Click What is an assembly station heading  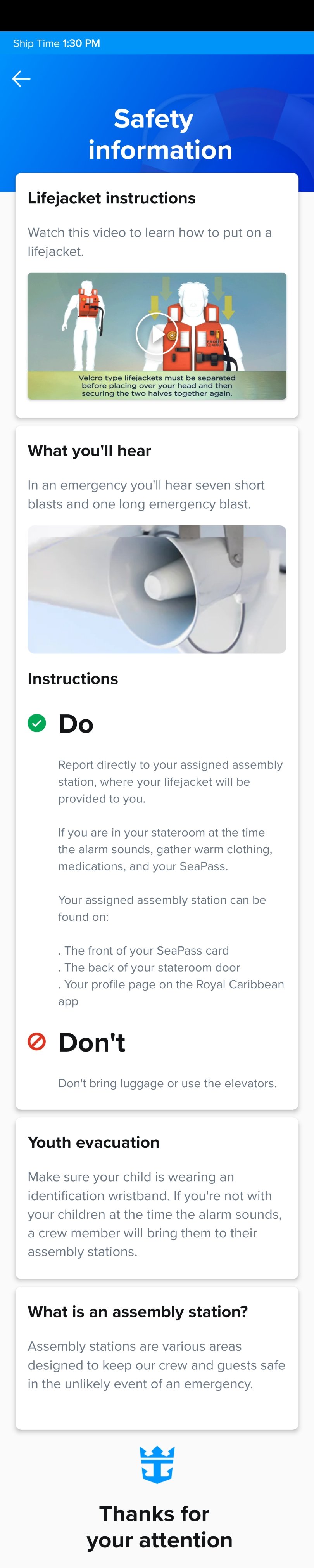[x=138, y=1312]
